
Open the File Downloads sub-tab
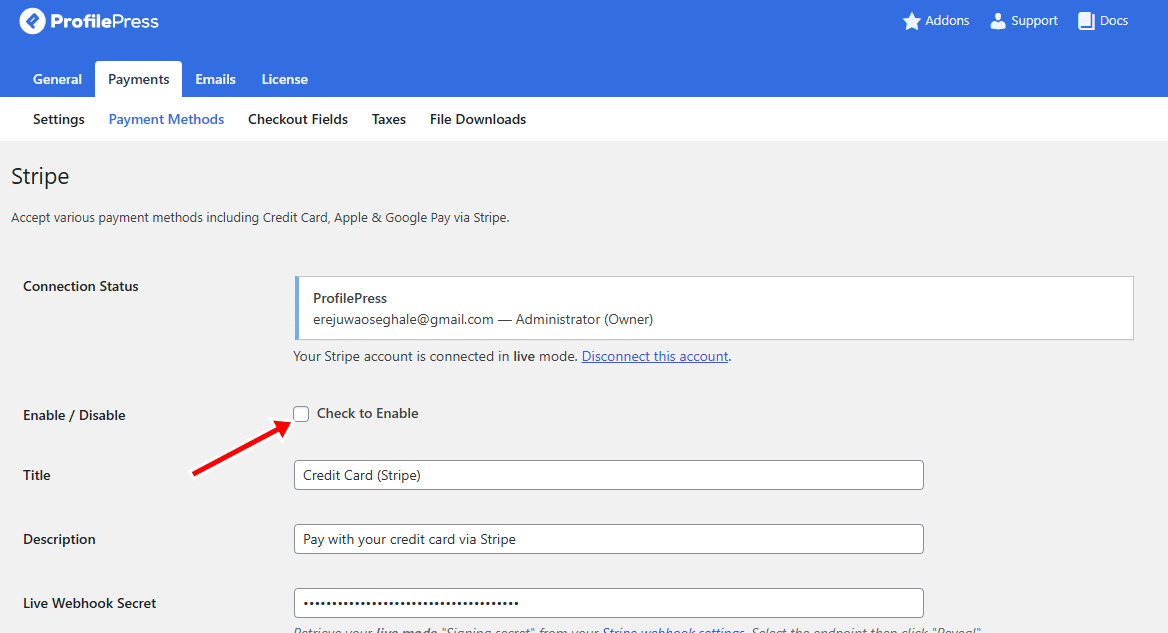click(x=478, y=119)
